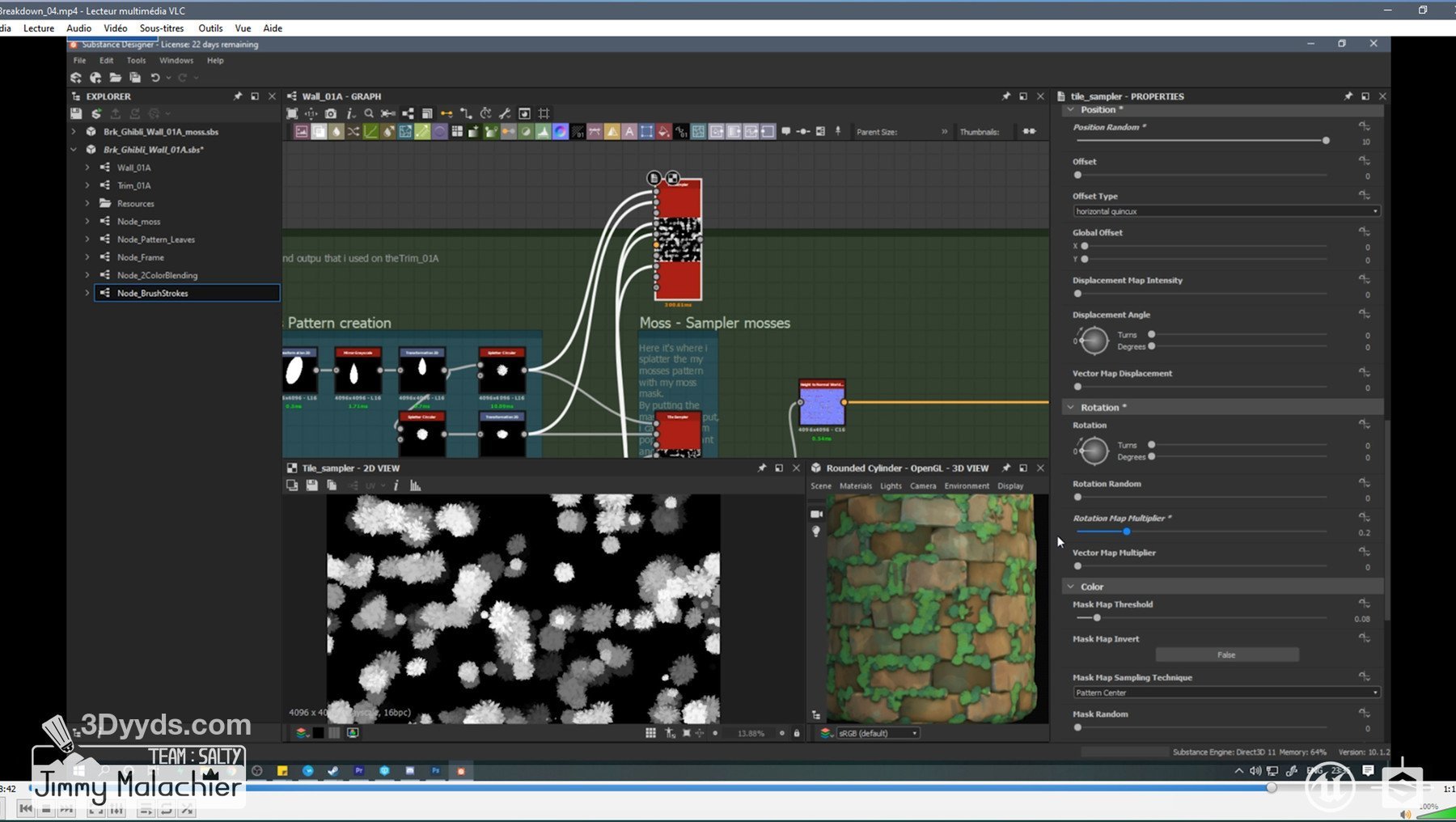Expand the Node_moss tree item
This screenshot has height=822, width=1456.
click(x=87, y=221)
